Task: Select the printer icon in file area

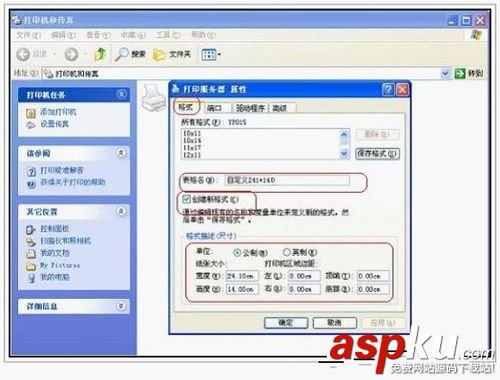Action: (153, 98)
